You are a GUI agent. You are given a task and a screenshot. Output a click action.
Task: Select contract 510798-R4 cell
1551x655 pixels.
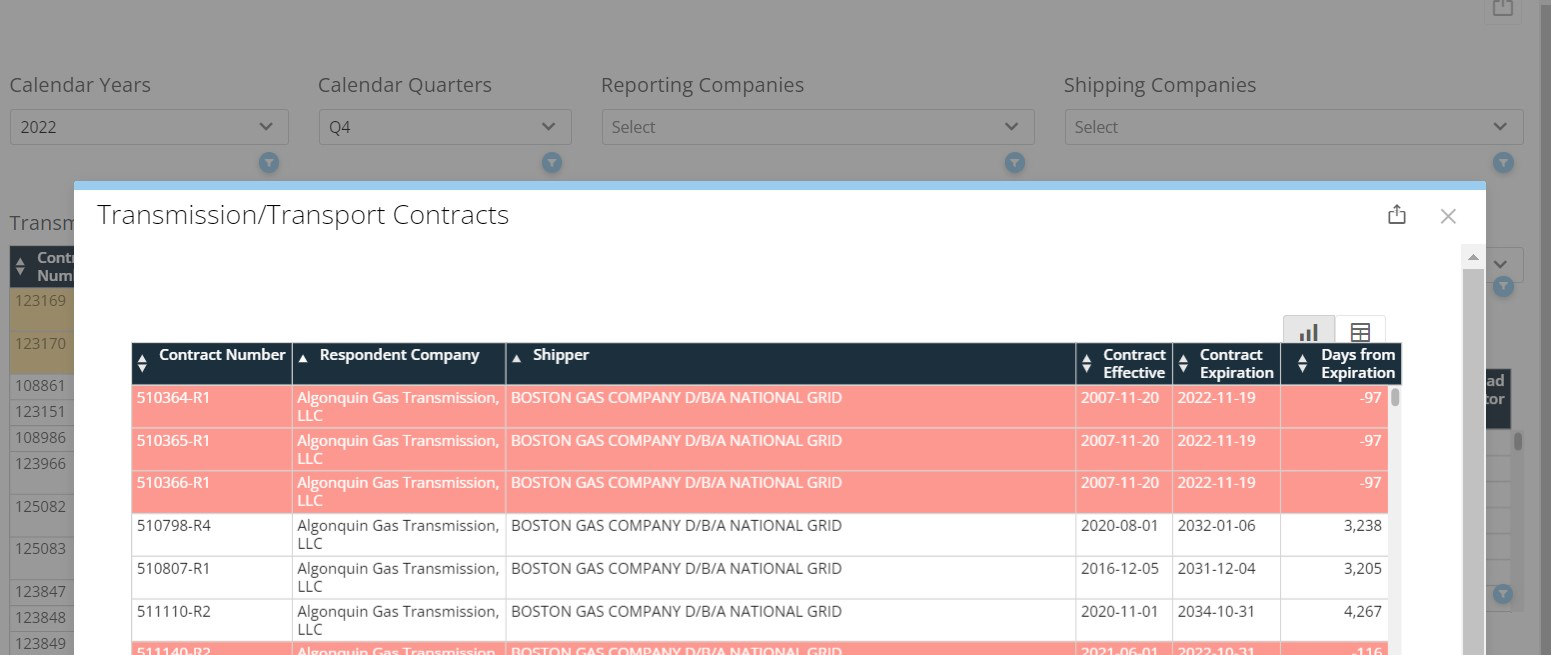(x=212, y=535)
